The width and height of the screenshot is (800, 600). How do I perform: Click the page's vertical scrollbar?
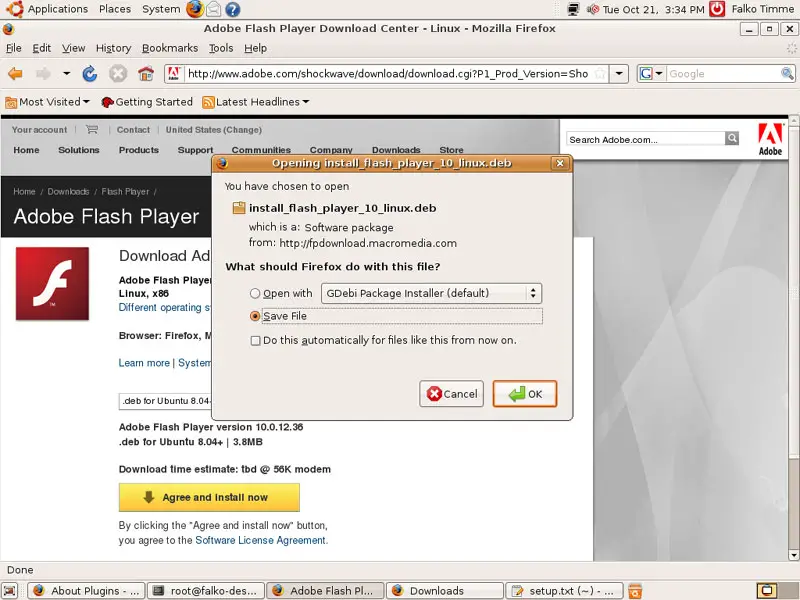pos(793,337)
